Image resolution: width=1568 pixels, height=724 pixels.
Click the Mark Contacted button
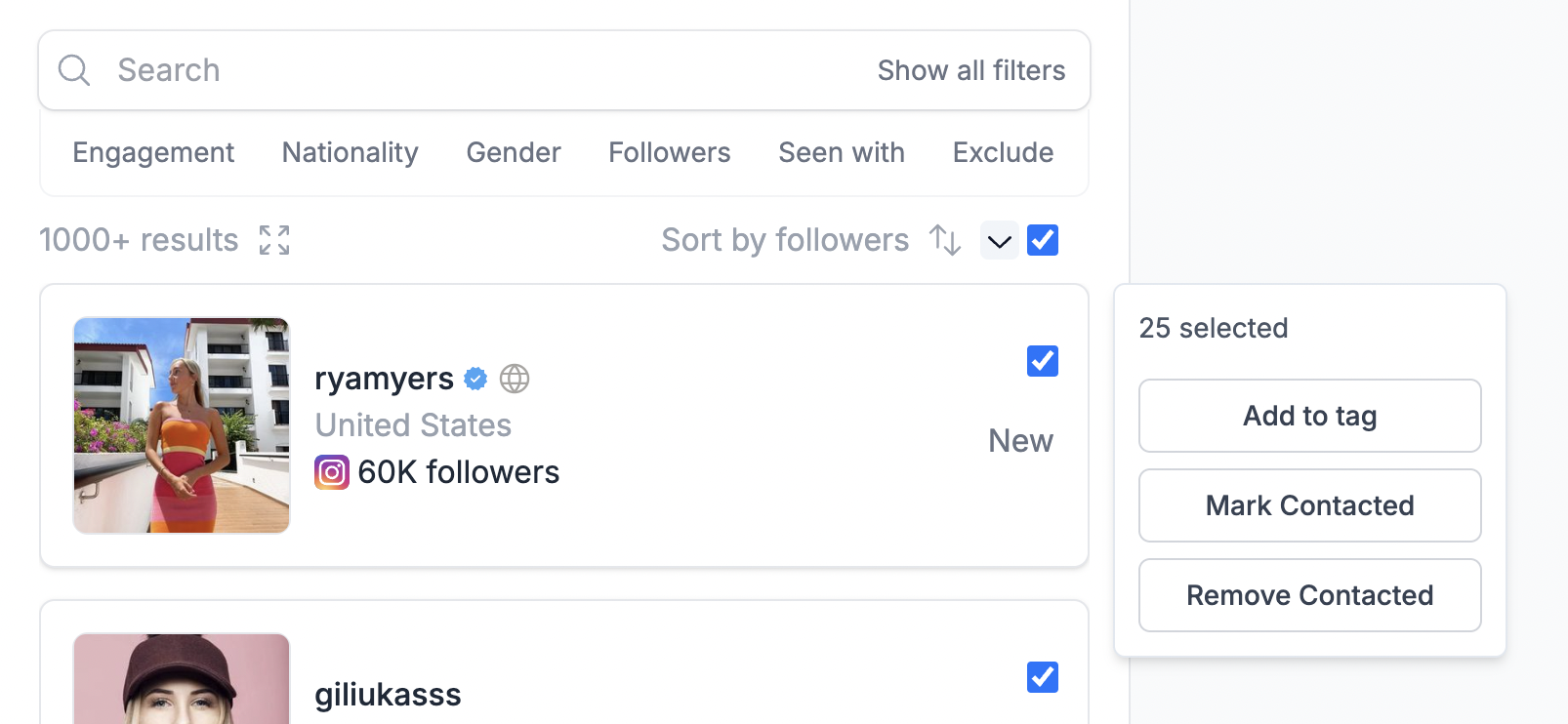[1310, 505]
